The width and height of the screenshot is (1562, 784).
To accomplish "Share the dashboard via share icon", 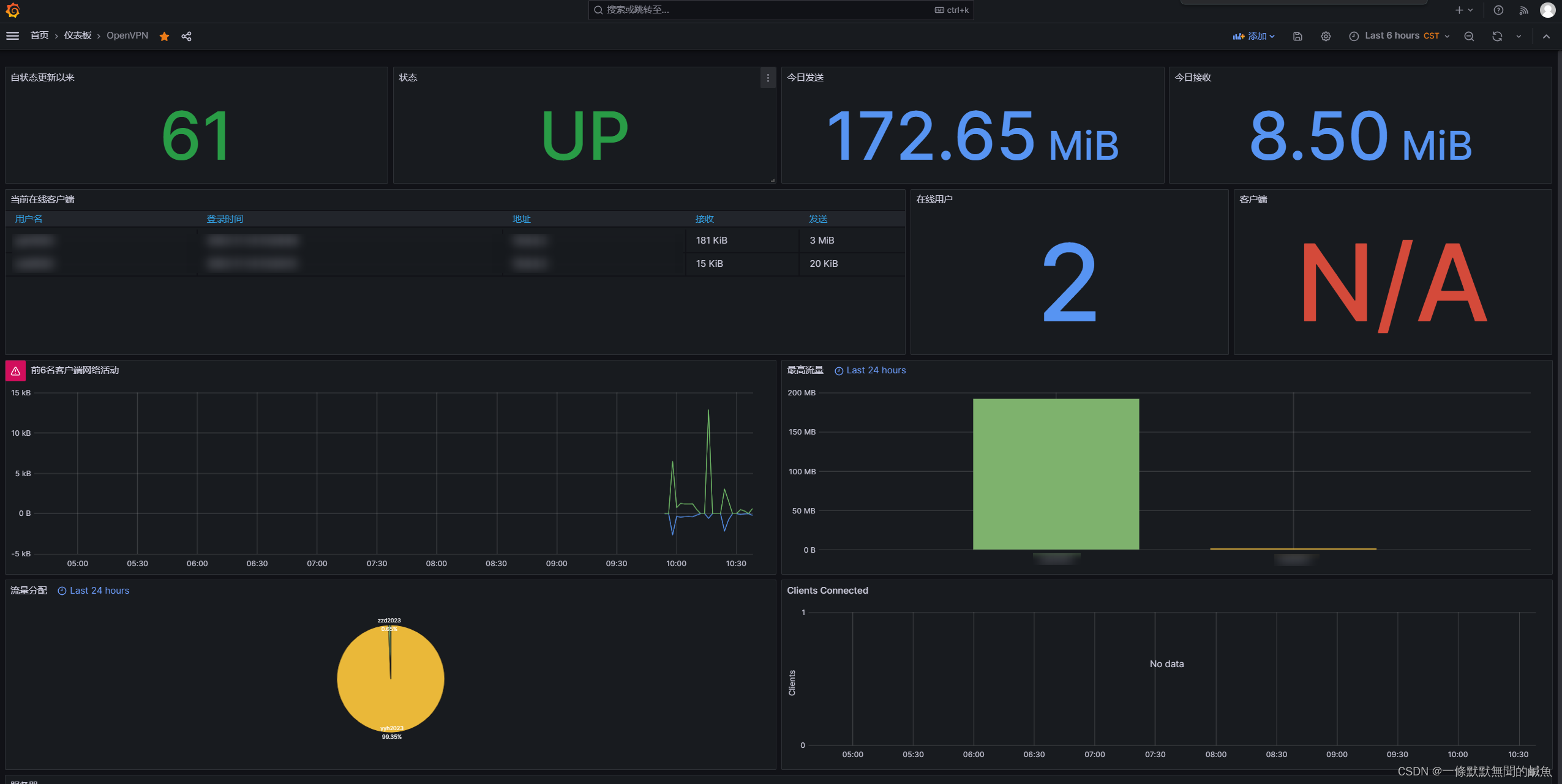I will [x=187, y=36].
